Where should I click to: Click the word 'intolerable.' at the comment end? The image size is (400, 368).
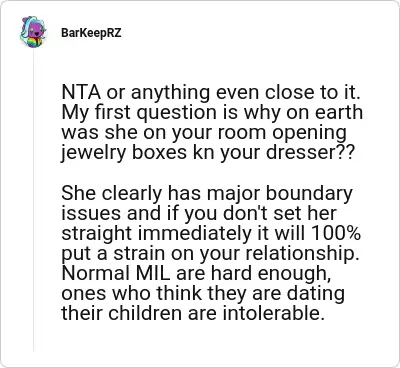[273, 313]
